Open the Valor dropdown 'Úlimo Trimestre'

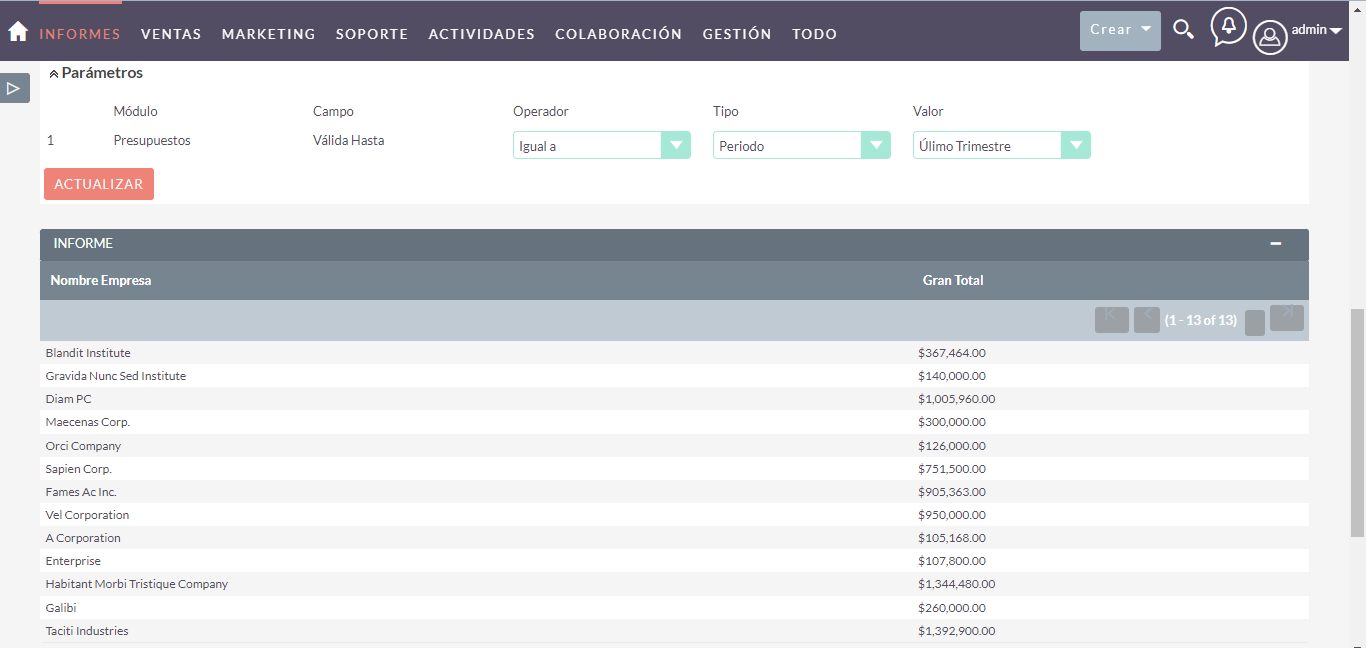1001,146
